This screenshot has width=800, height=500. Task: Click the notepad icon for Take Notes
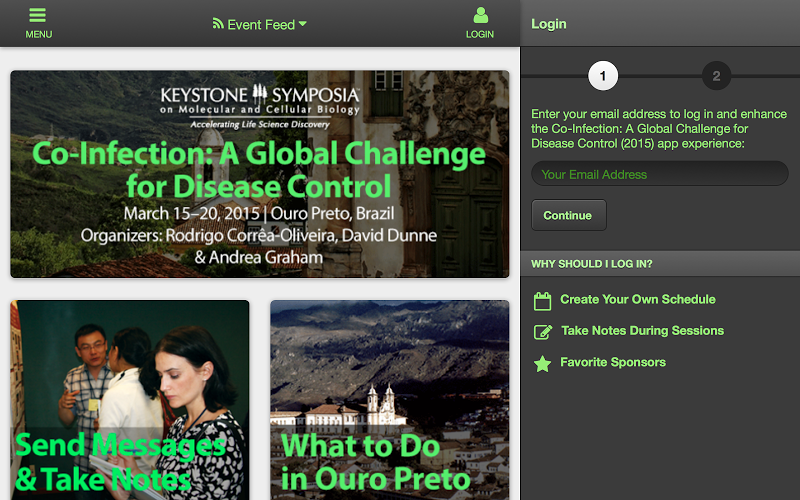[543, 332]
